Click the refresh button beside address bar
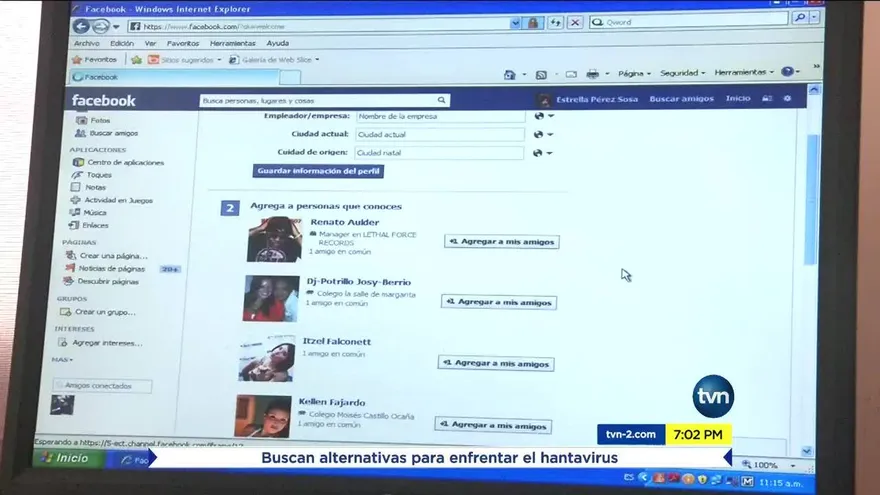 coord(555,22)
